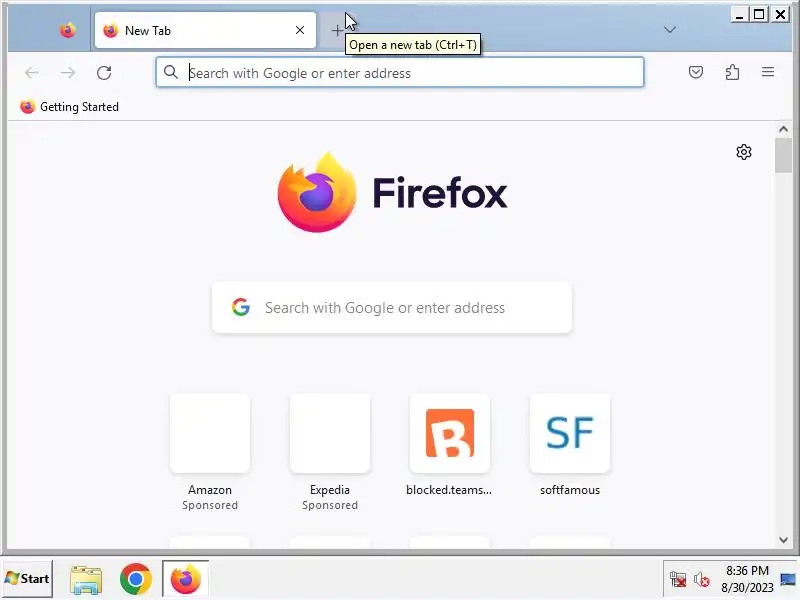800x600 pixels.
Task: Launch Chrome from the taskbar
Action: (x=135, y=579)
